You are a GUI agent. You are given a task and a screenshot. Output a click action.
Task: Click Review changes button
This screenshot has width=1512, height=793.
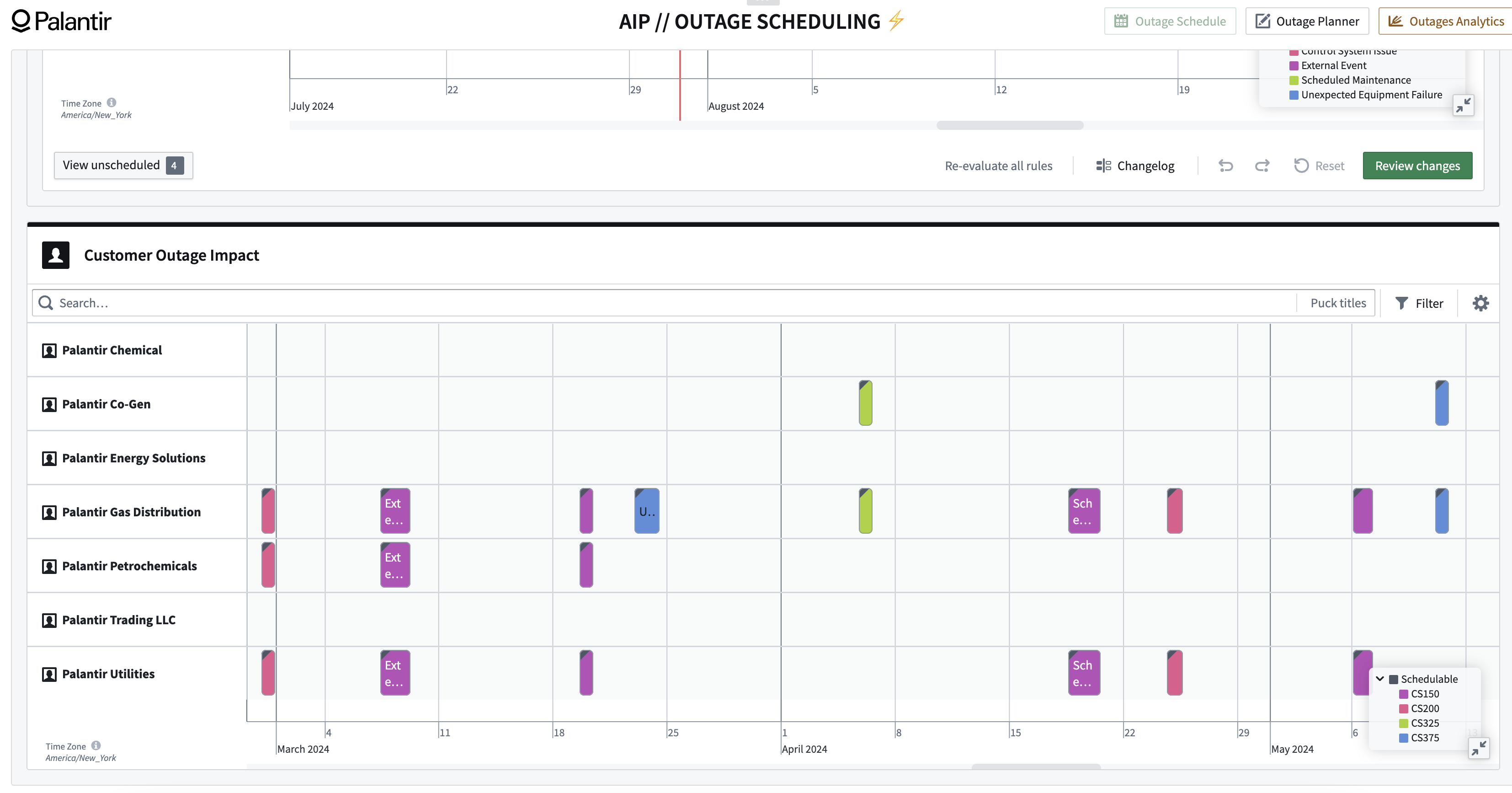(x=1417, y=166)
